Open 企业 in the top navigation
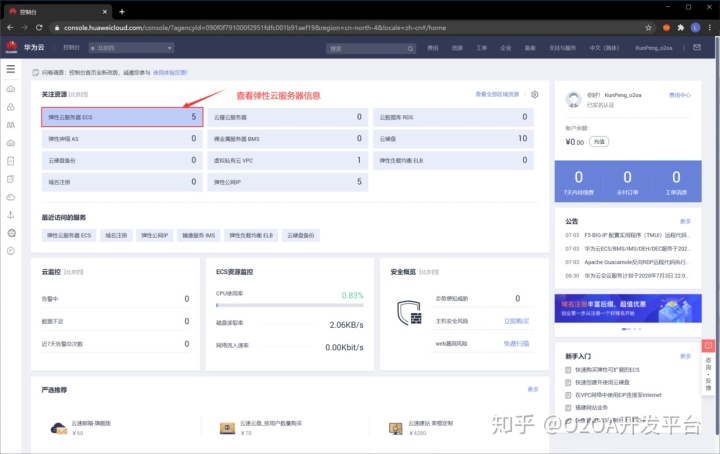Screen dimensions: 720x454 click(506, 48)
